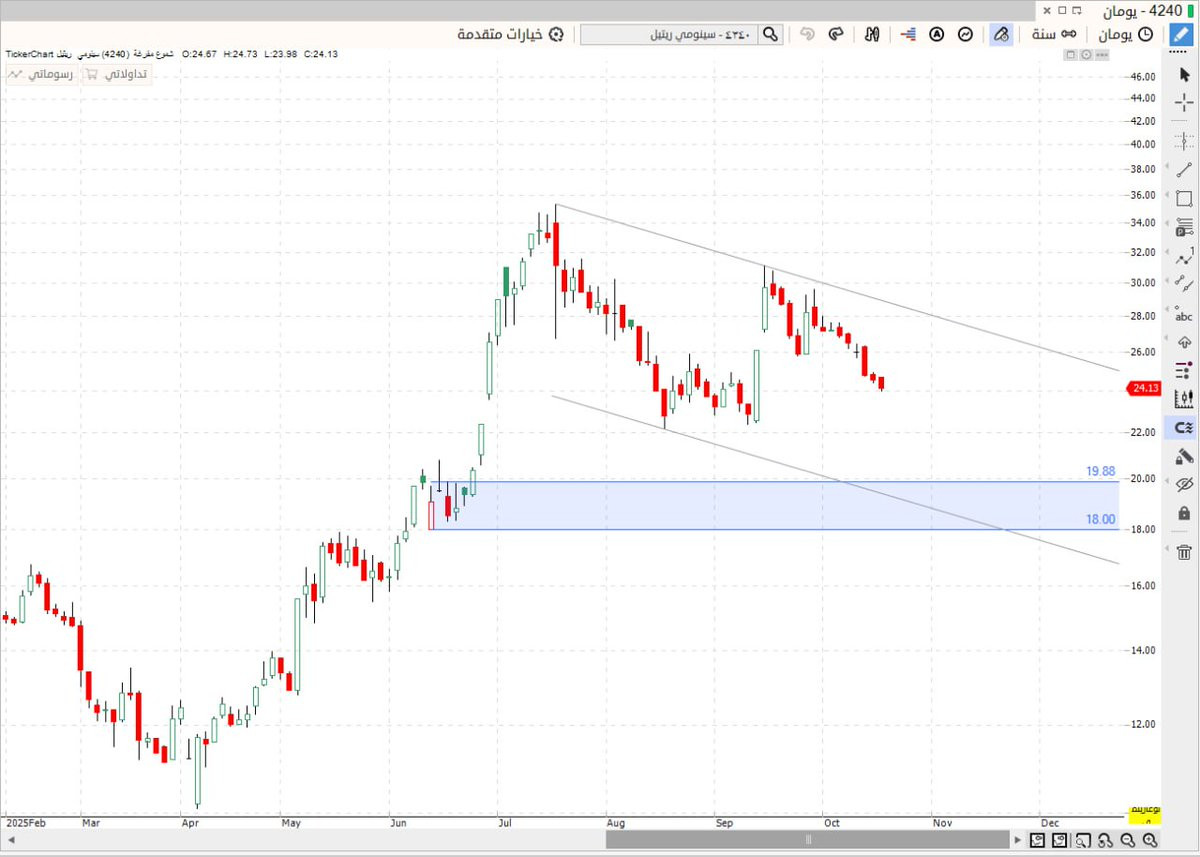
Task: Click the undo arrow in toolbar
Action: pyautogui.click(x=808, y=34)
